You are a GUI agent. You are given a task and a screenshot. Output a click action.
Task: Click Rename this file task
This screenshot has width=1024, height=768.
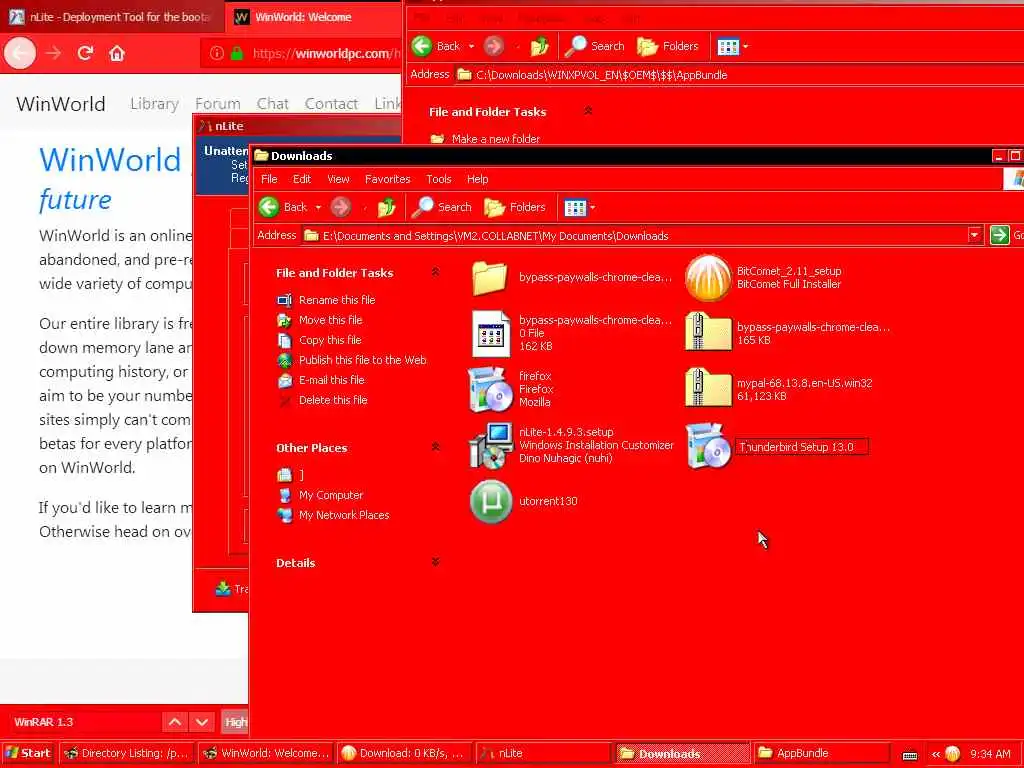[x=337, y=300]
